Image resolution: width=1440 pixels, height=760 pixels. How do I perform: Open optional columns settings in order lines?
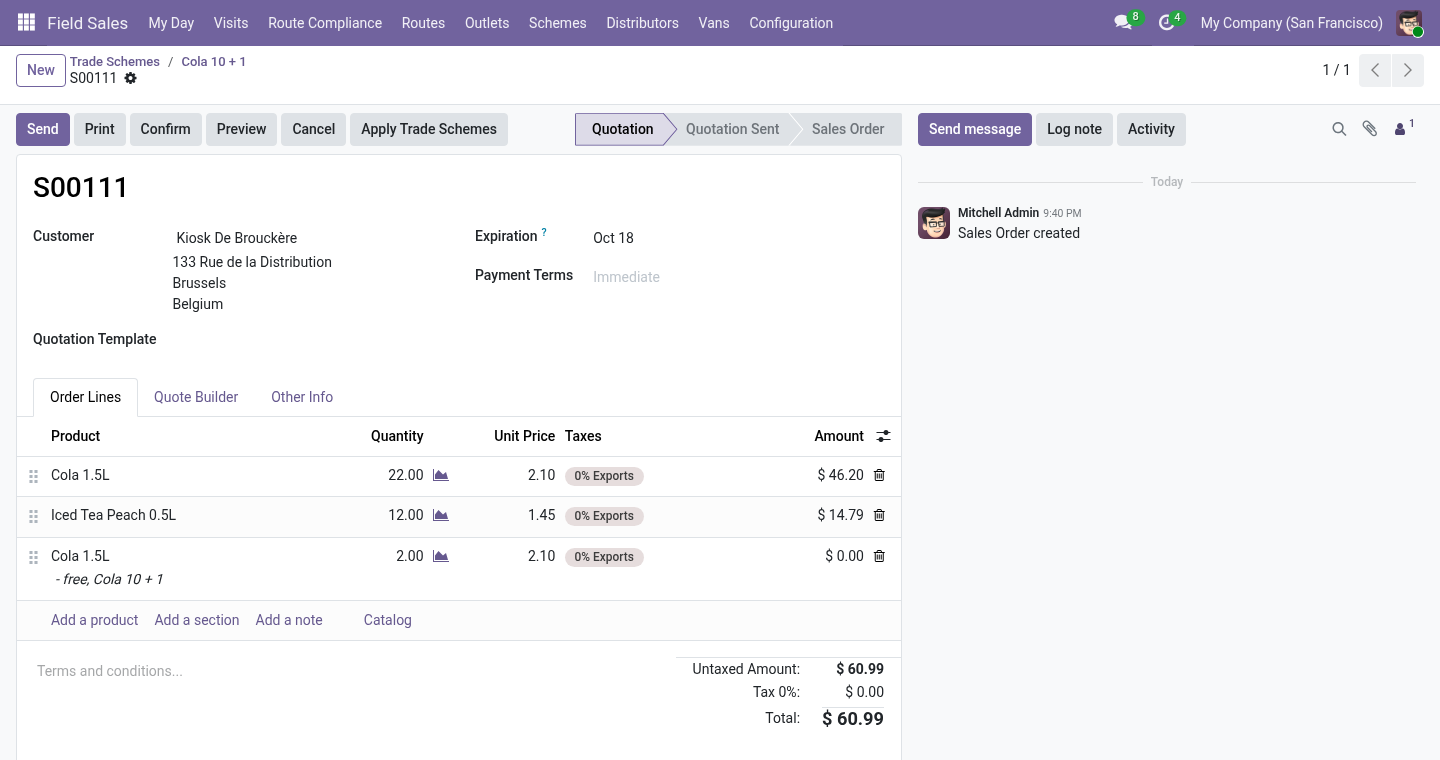tap(883, 436)
